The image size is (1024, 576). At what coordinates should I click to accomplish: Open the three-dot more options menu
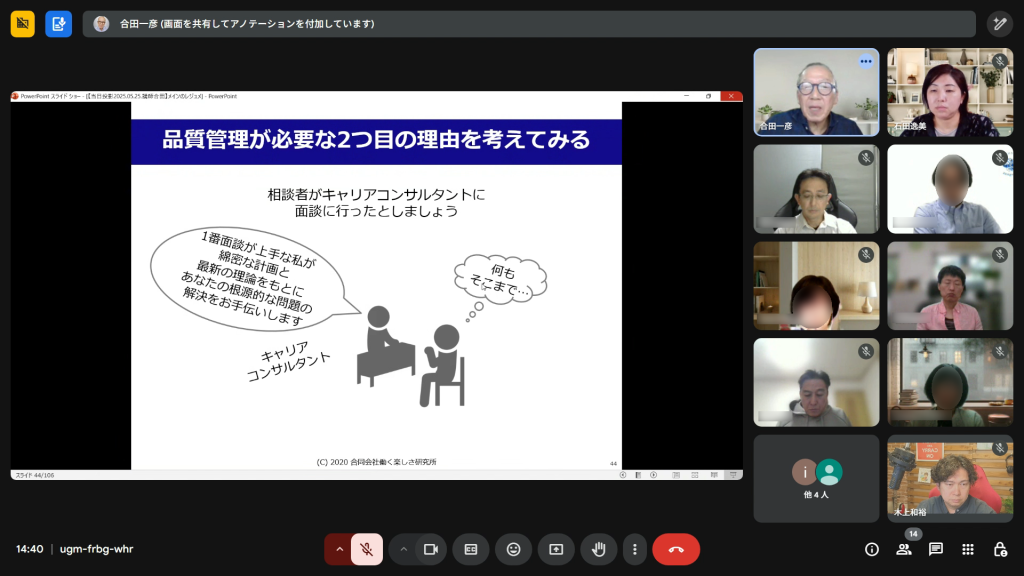(634, 549)
